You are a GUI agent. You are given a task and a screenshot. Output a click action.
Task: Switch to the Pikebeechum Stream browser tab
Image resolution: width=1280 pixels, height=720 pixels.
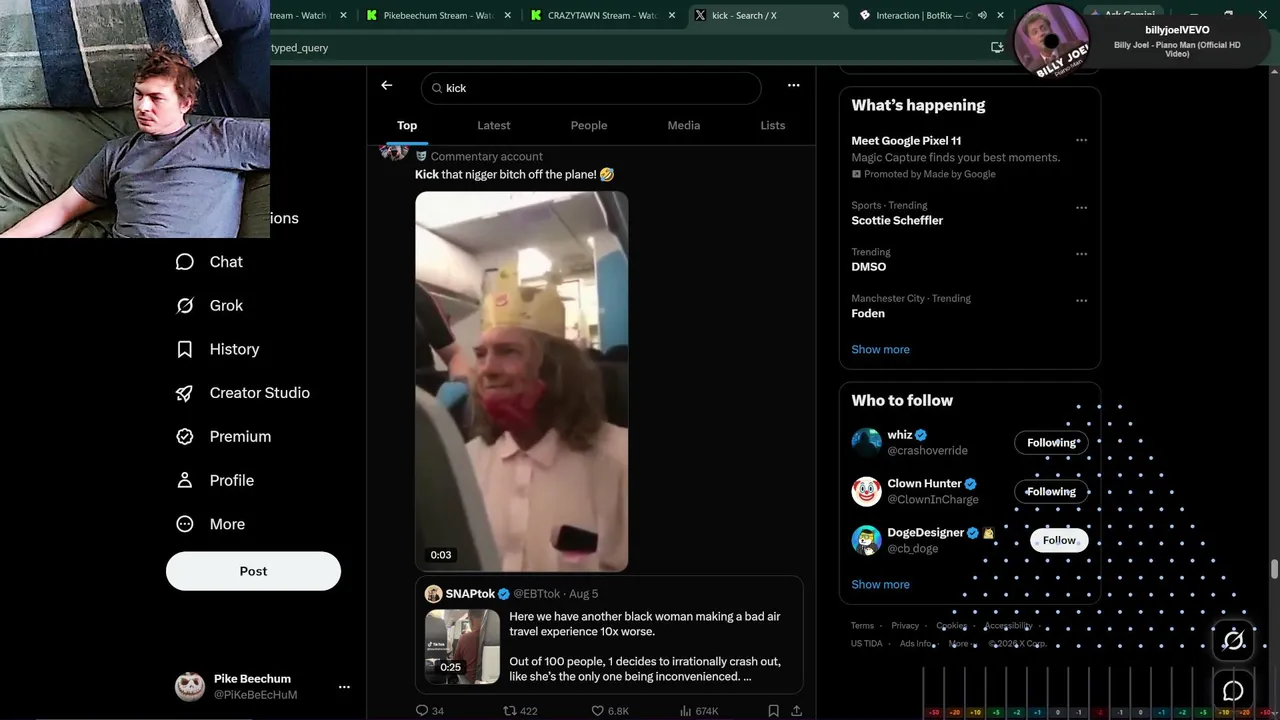(438, 15)
